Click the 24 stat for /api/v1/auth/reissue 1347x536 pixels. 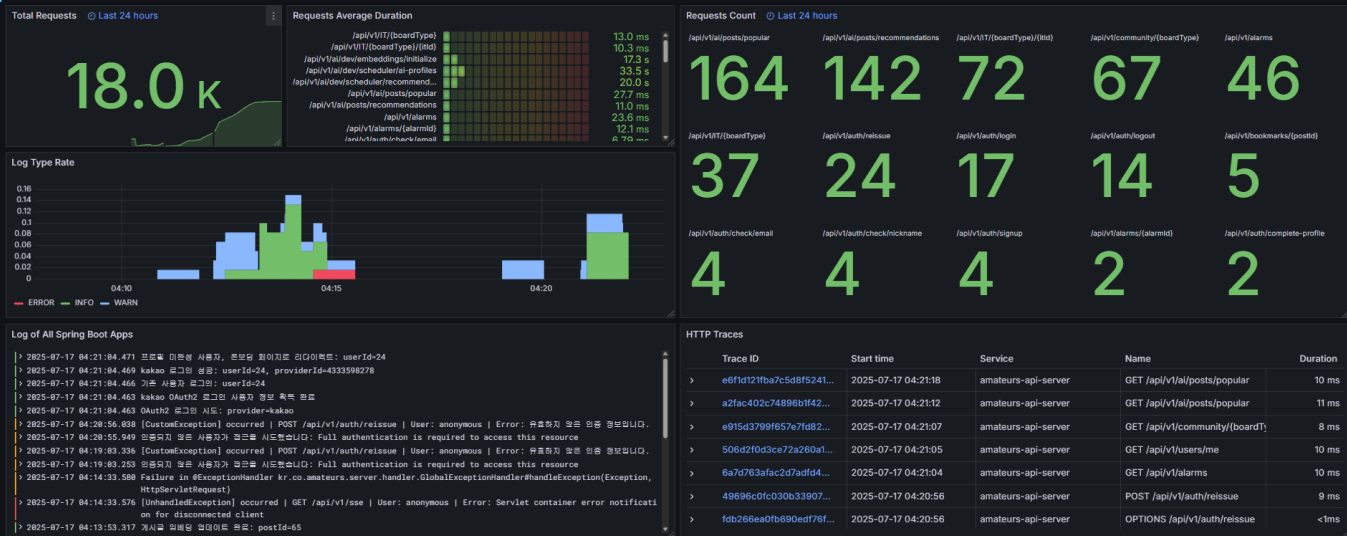click(860, 176)
